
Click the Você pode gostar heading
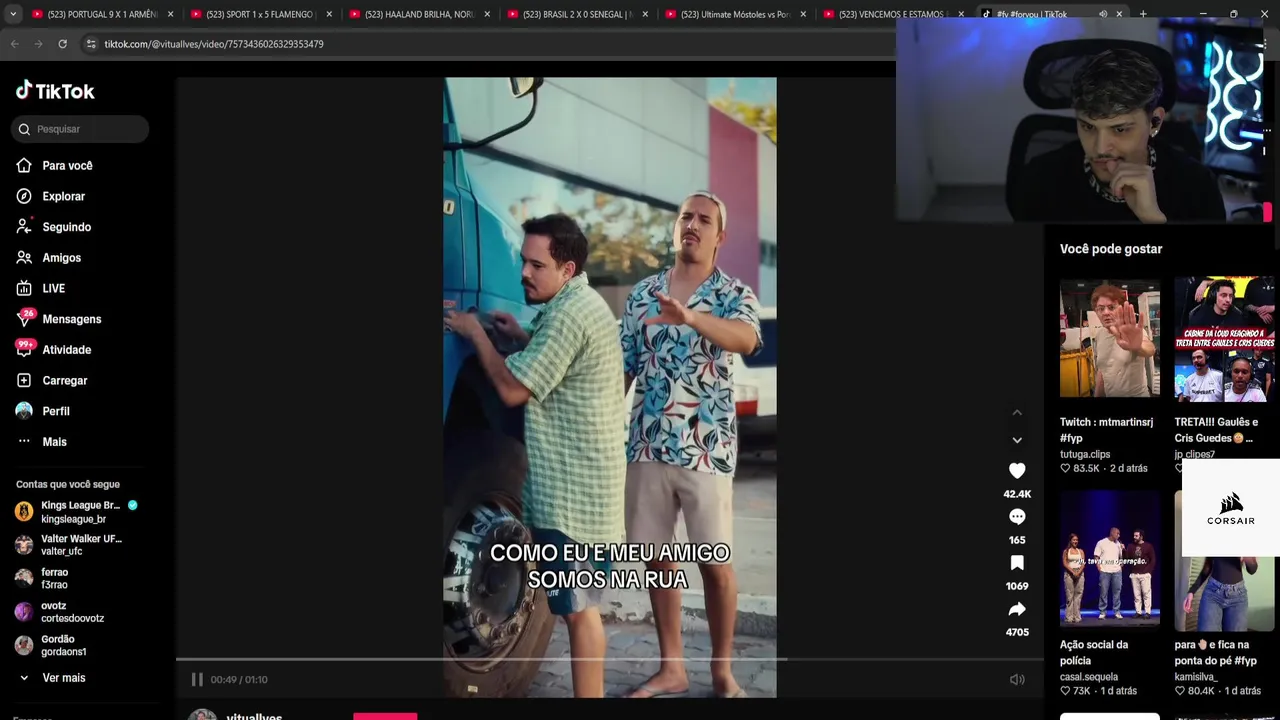point(1111,249)
